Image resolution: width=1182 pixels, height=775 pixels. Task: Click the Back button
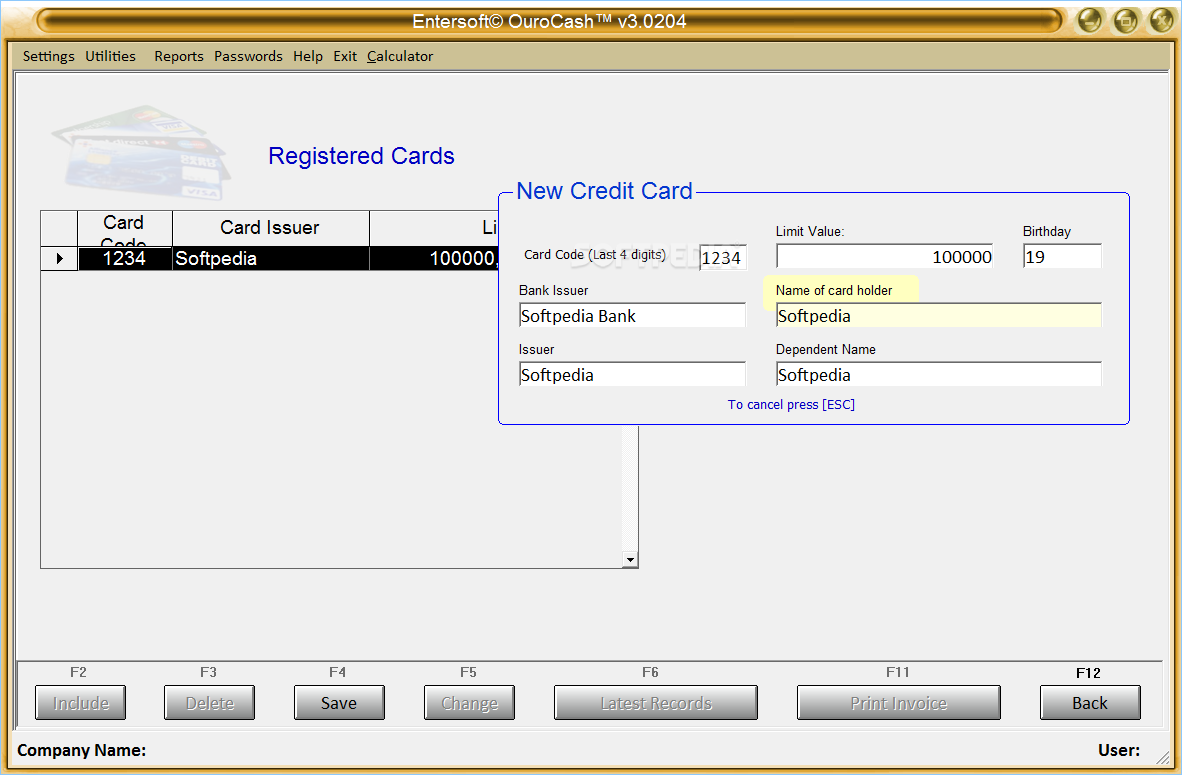1090,703
